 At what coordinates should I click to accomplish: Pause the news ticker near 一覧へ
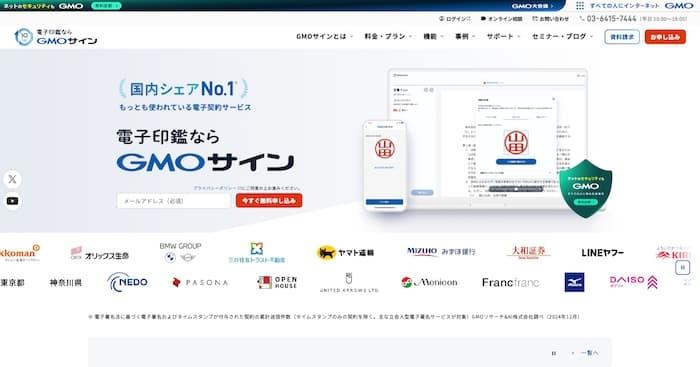click(554, 353)
